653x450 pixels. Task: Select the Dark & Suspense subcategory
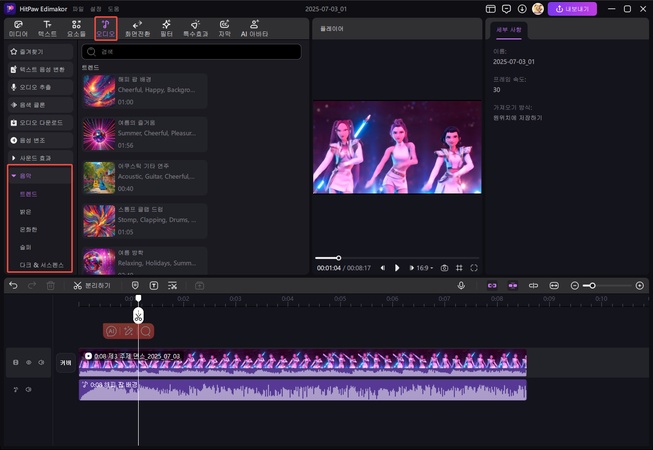(42, 265)
